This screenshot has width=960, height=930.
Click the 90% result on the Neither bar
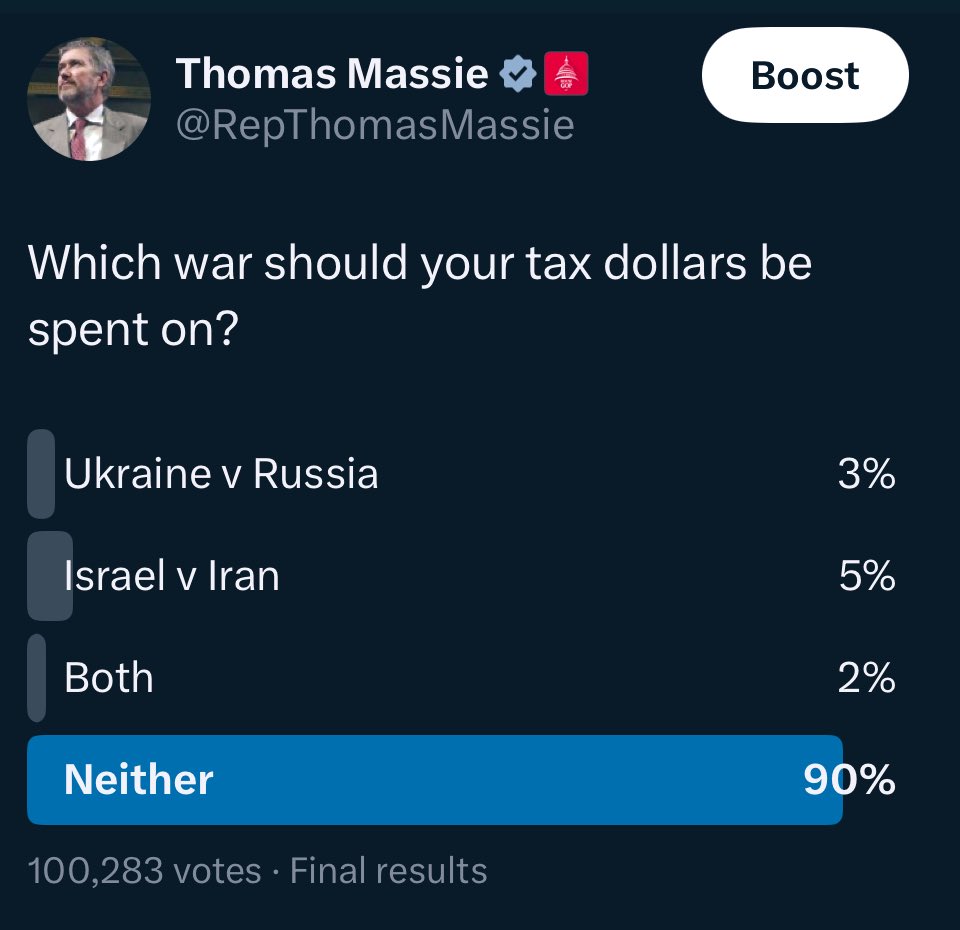849,780
